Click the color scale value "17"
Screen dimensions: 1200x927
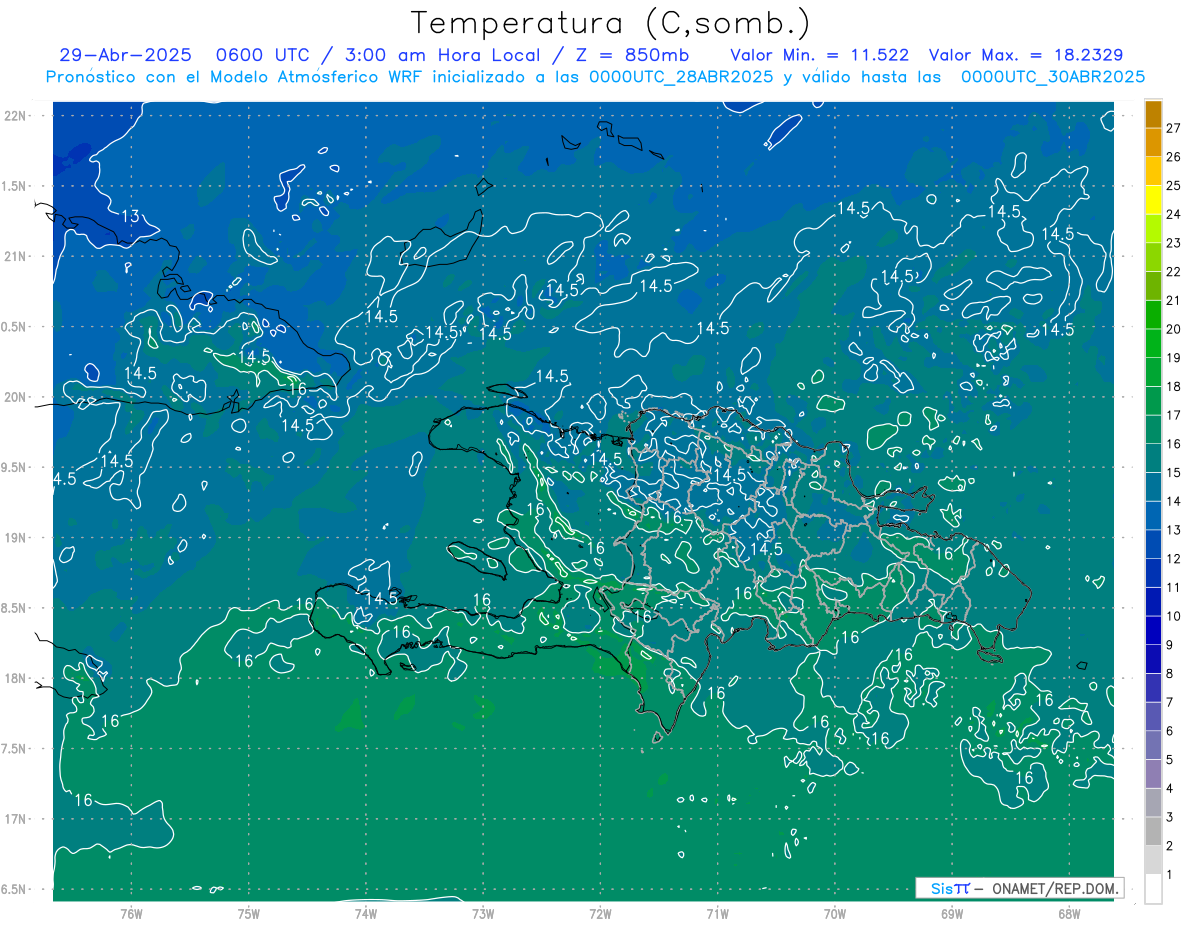1174,415
